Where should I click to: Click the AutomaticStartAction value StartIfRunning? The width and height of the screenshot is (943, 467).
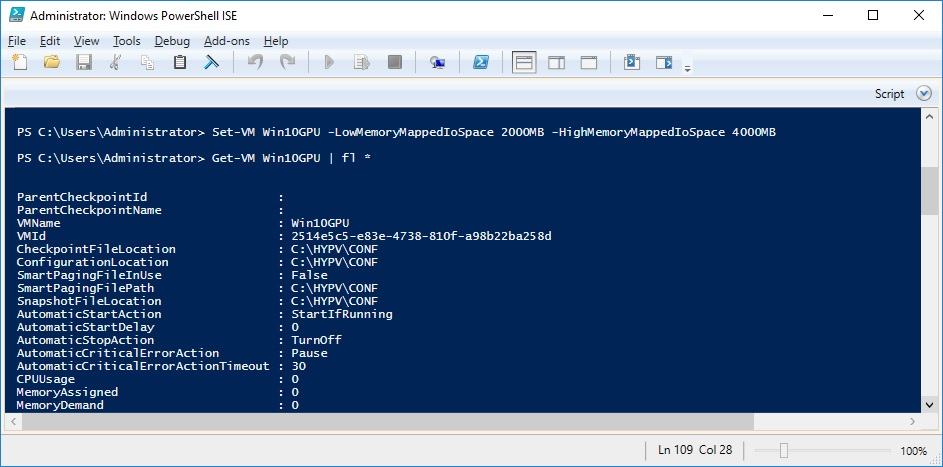pos(342,314)
